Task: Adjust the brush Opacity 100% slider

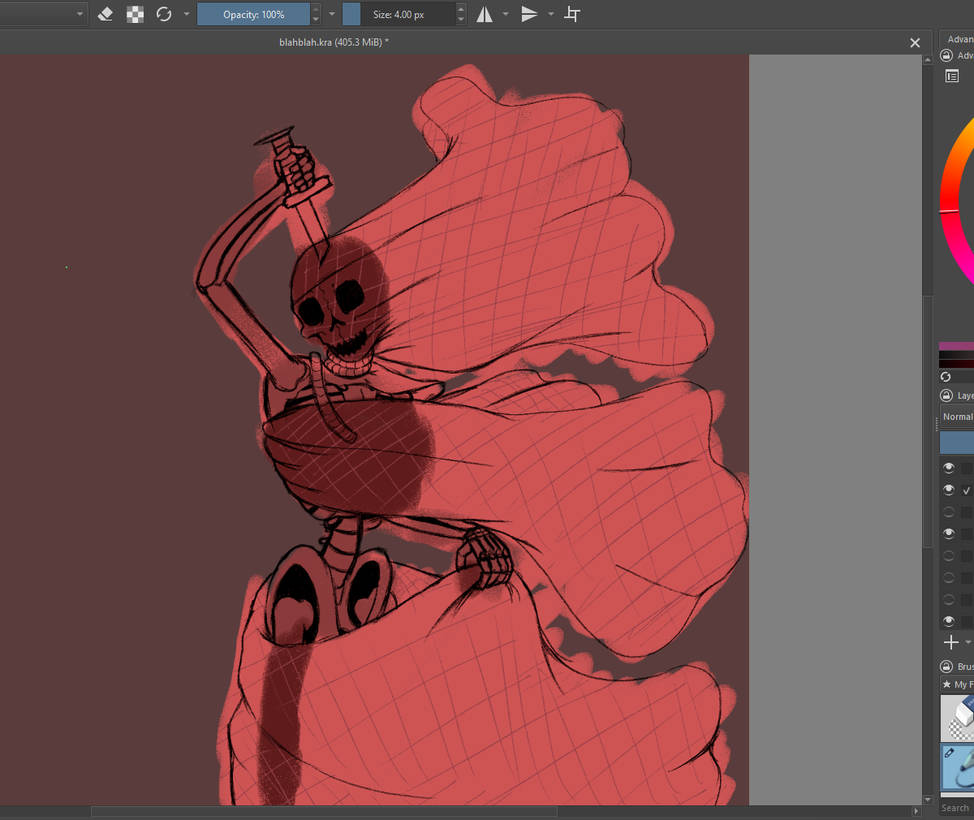Action: (253, 14)
